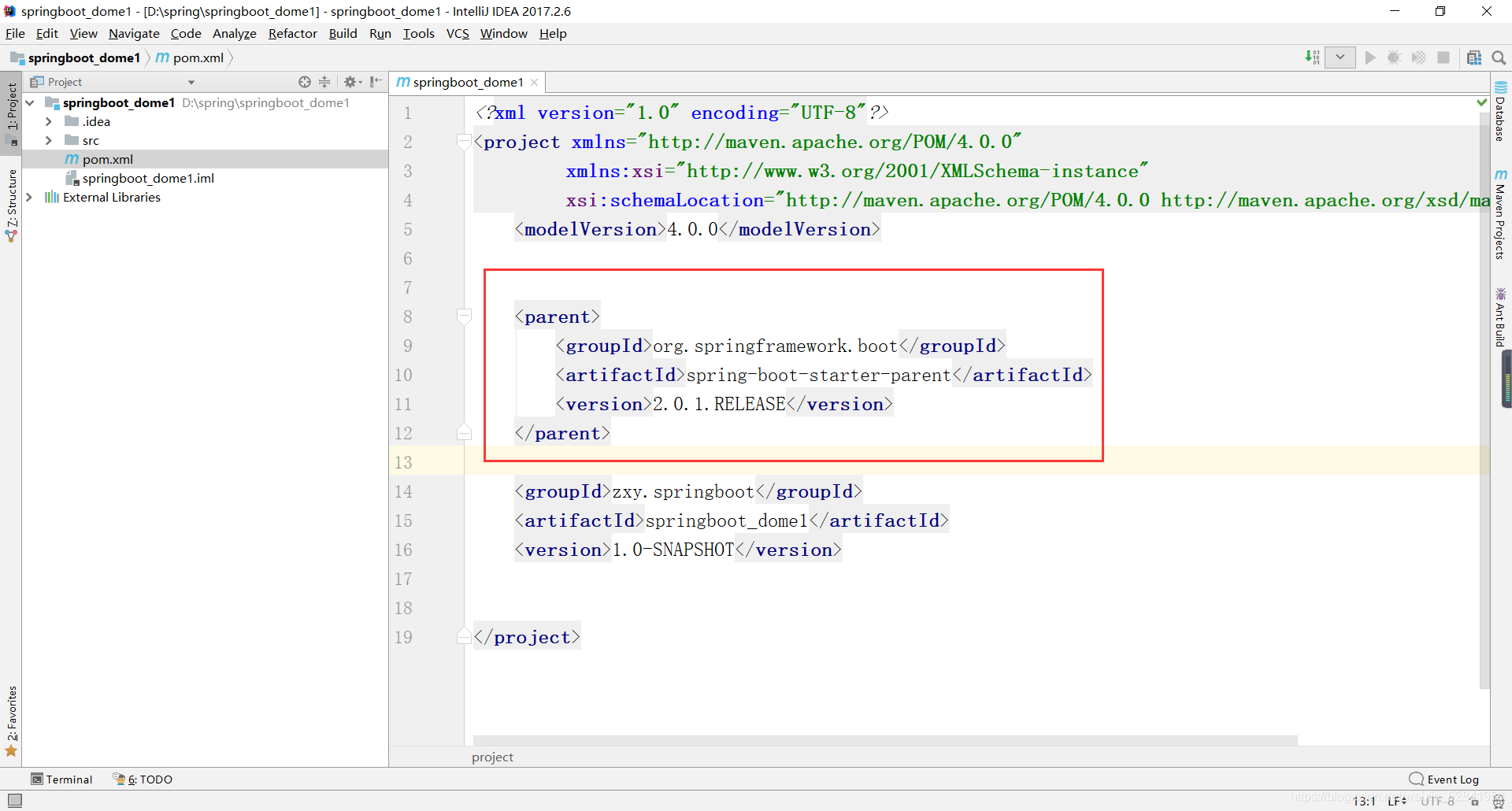Screen dimensions: 1512x811
Task: Click the Run play icon
Action: coord(1370,57)
